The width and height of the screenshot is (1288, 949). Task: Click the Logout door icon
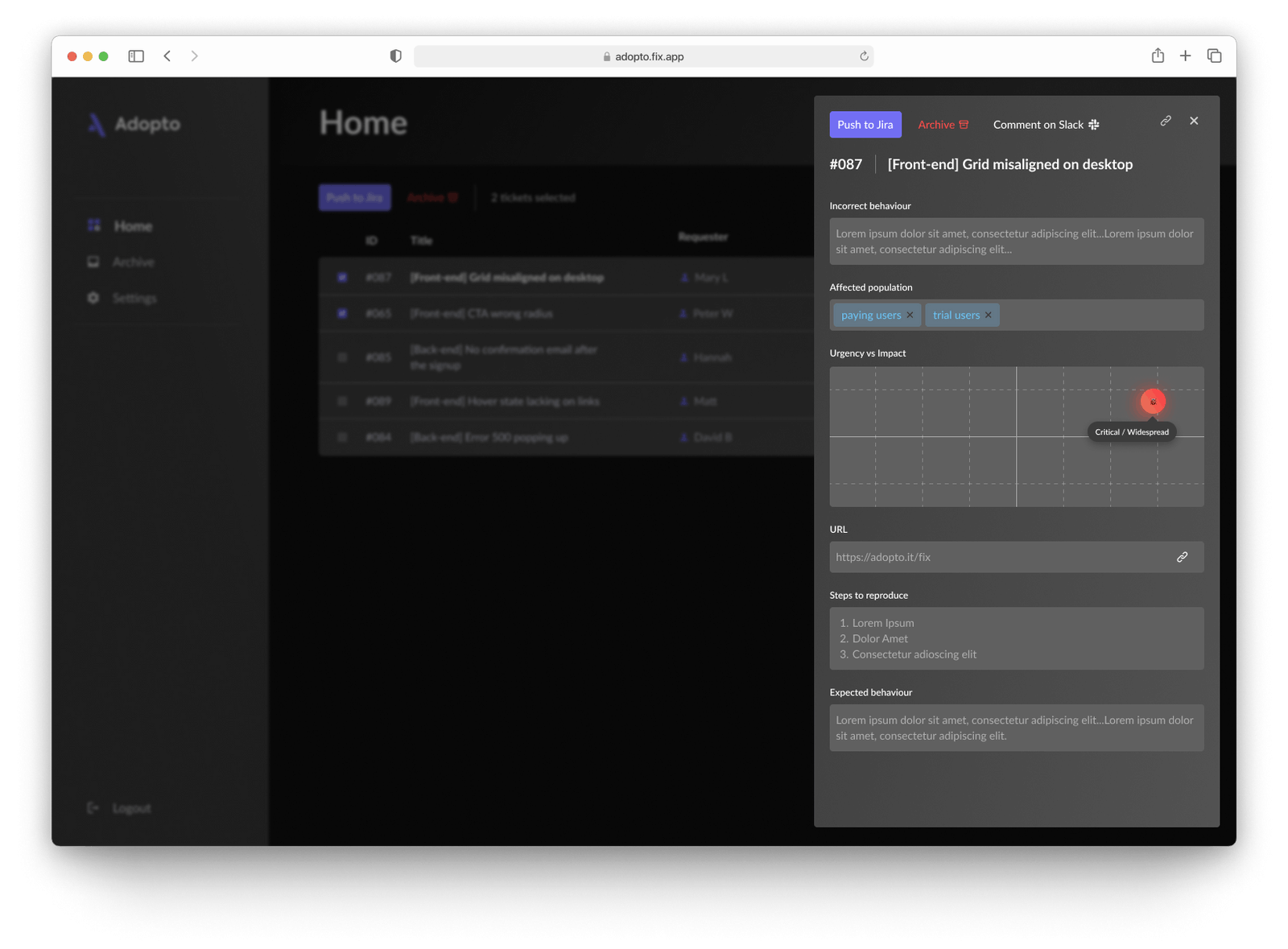coord(93,807)
